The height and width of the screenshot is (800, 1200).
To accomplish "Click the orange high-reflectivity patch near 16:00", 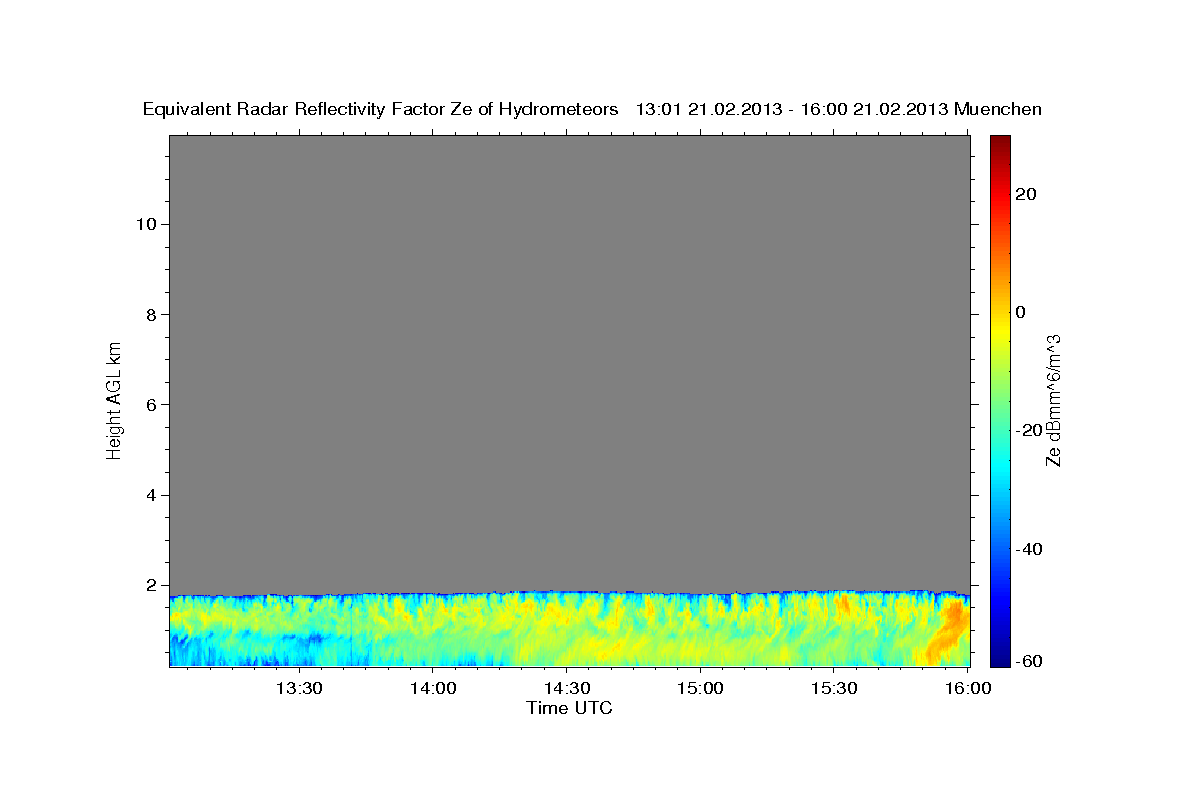I will [948, 630].
